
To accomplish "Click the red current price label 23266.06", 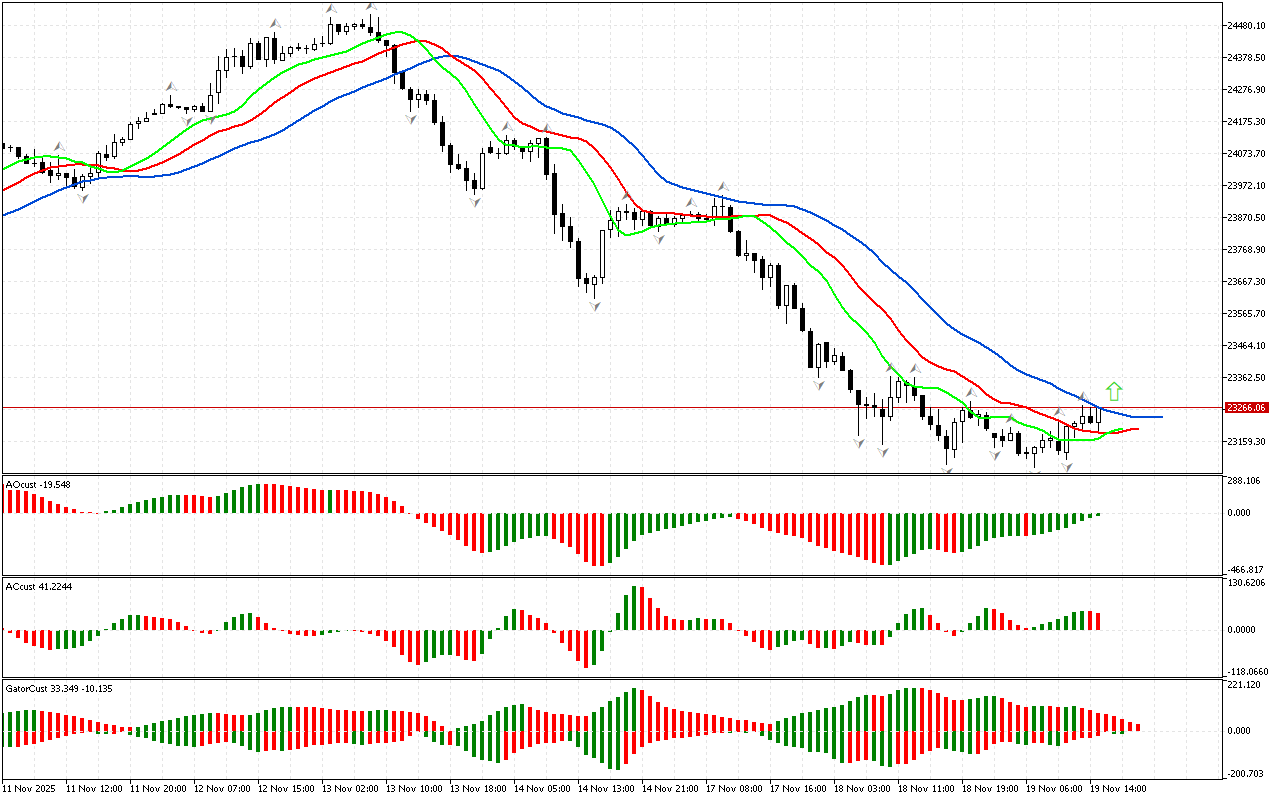I will pyautogui.click(x=1246, y=408).
